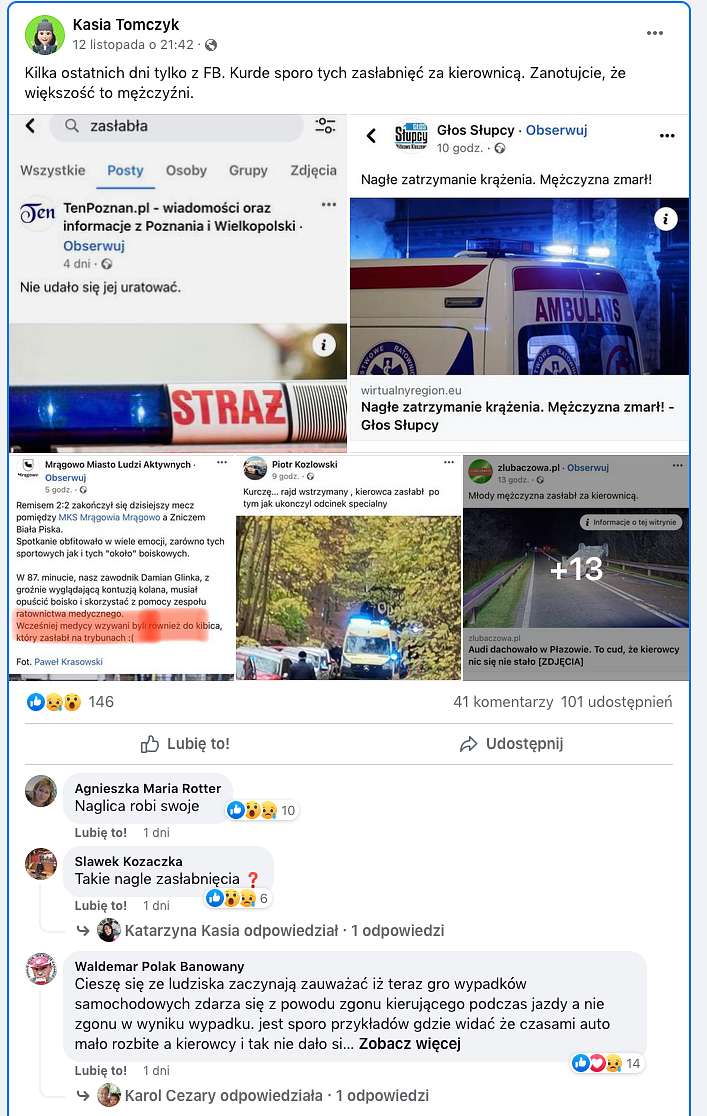707x1116 pixels.
Task: Open the +13 photos thumbnail
Action: click(576, 568)
